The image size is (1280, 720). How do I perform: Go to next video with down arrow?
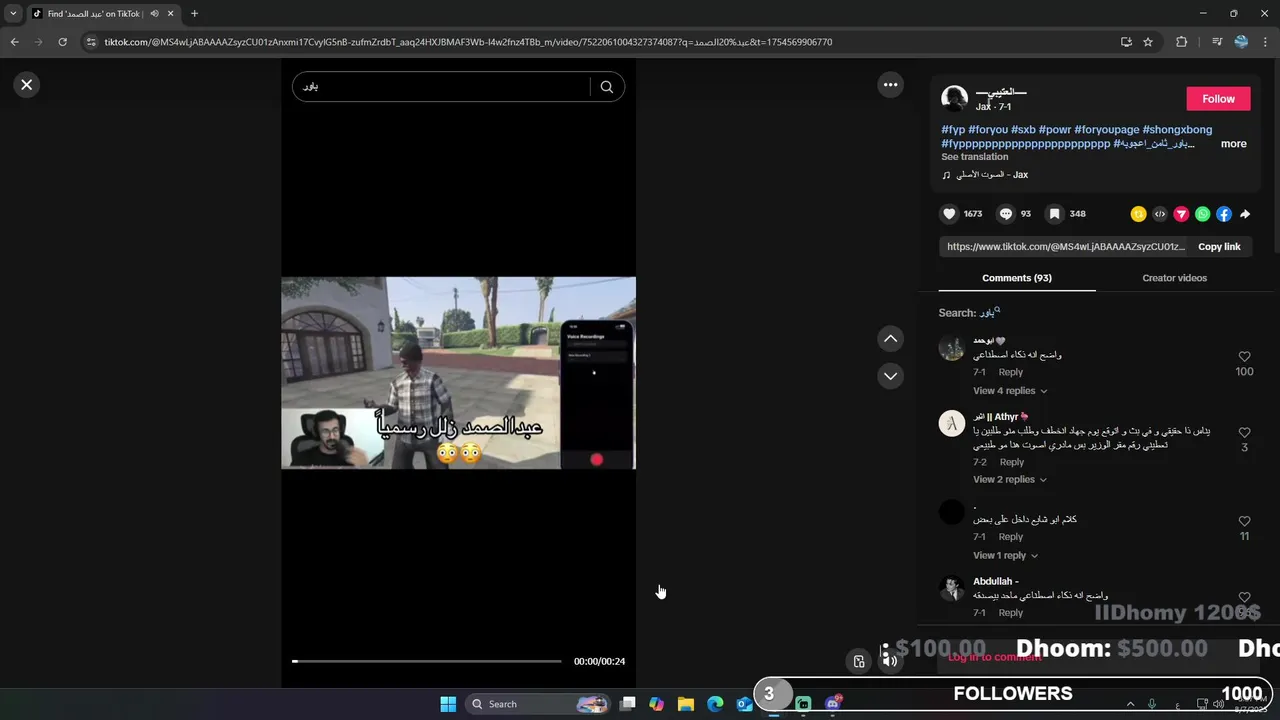click(x=890, y=376)
